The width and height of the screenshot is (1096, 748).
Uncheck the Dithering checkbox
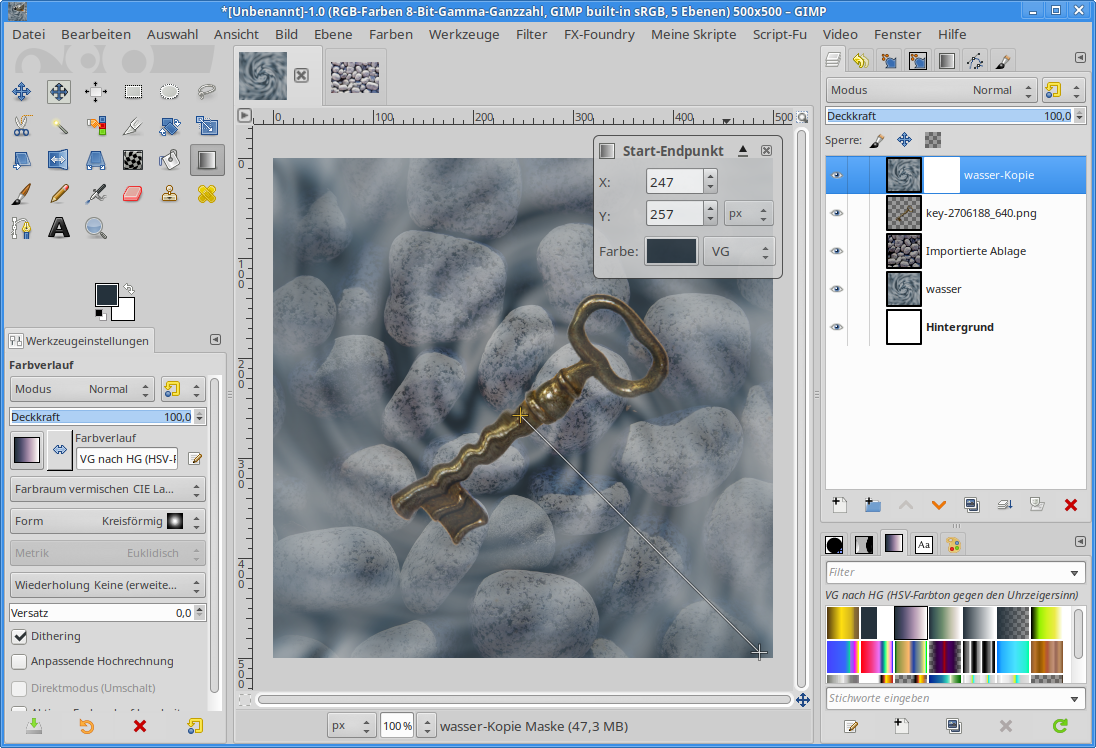tap(19, 636)
